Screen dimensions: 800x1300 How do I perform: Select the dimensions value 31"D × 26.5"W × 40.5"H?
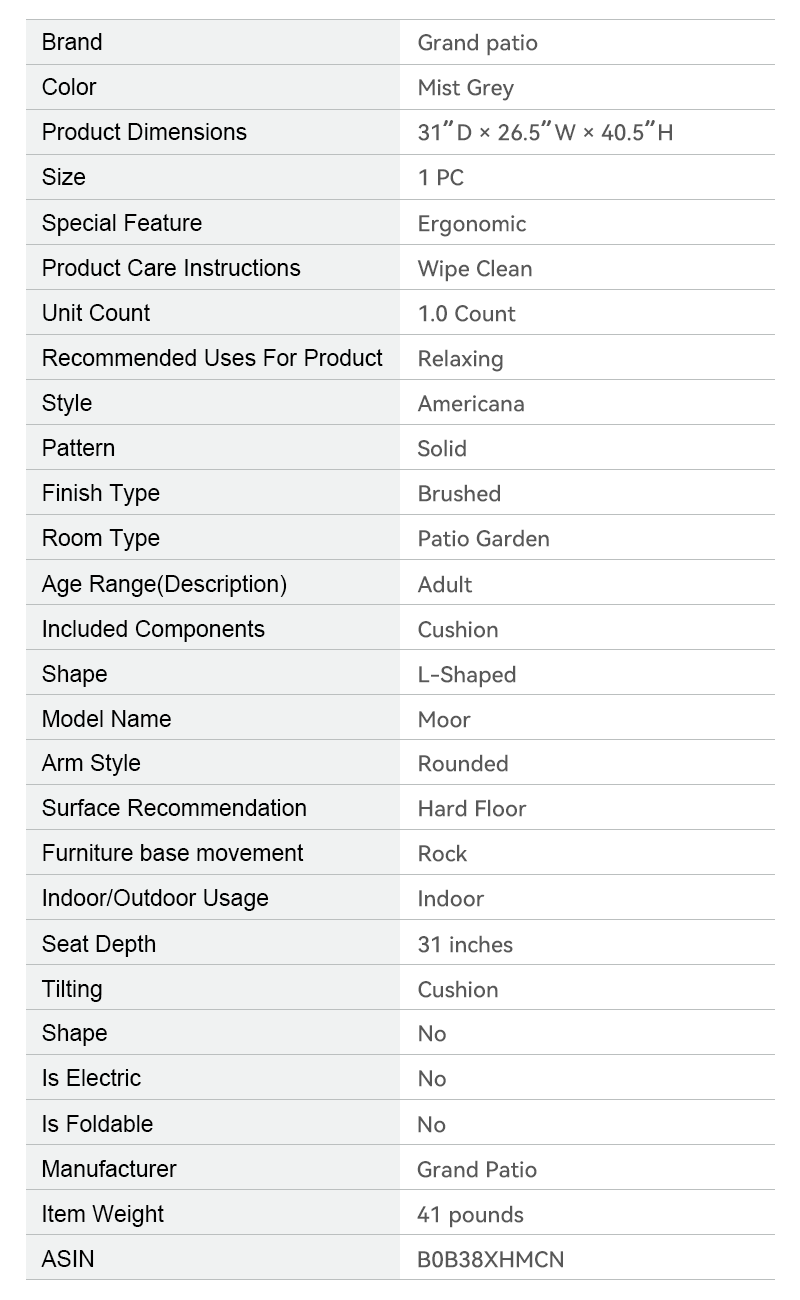pos(545,133)
